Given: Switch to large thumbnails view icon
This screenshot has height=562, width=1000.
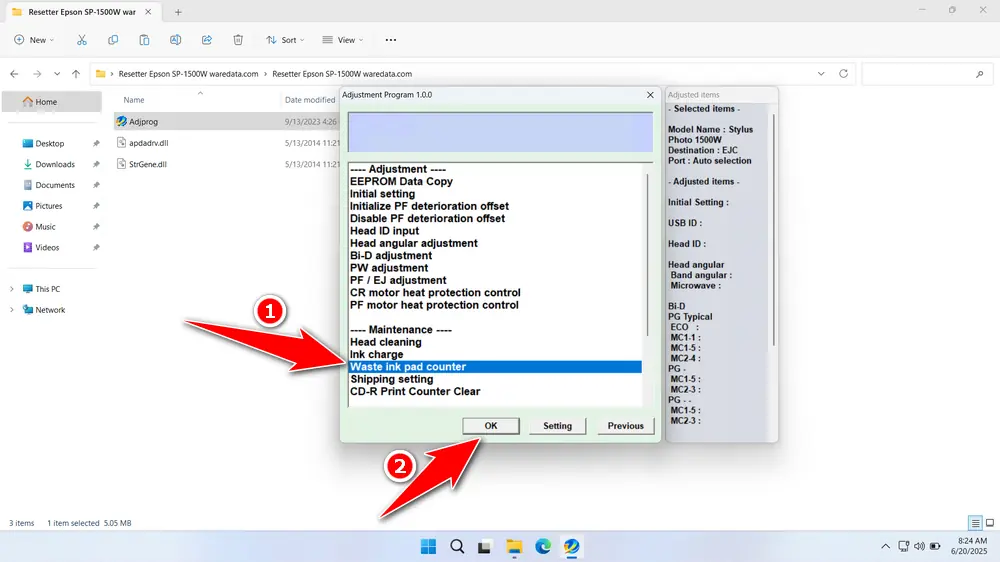Looking at the screenshot, I should (x=990, y=523).
